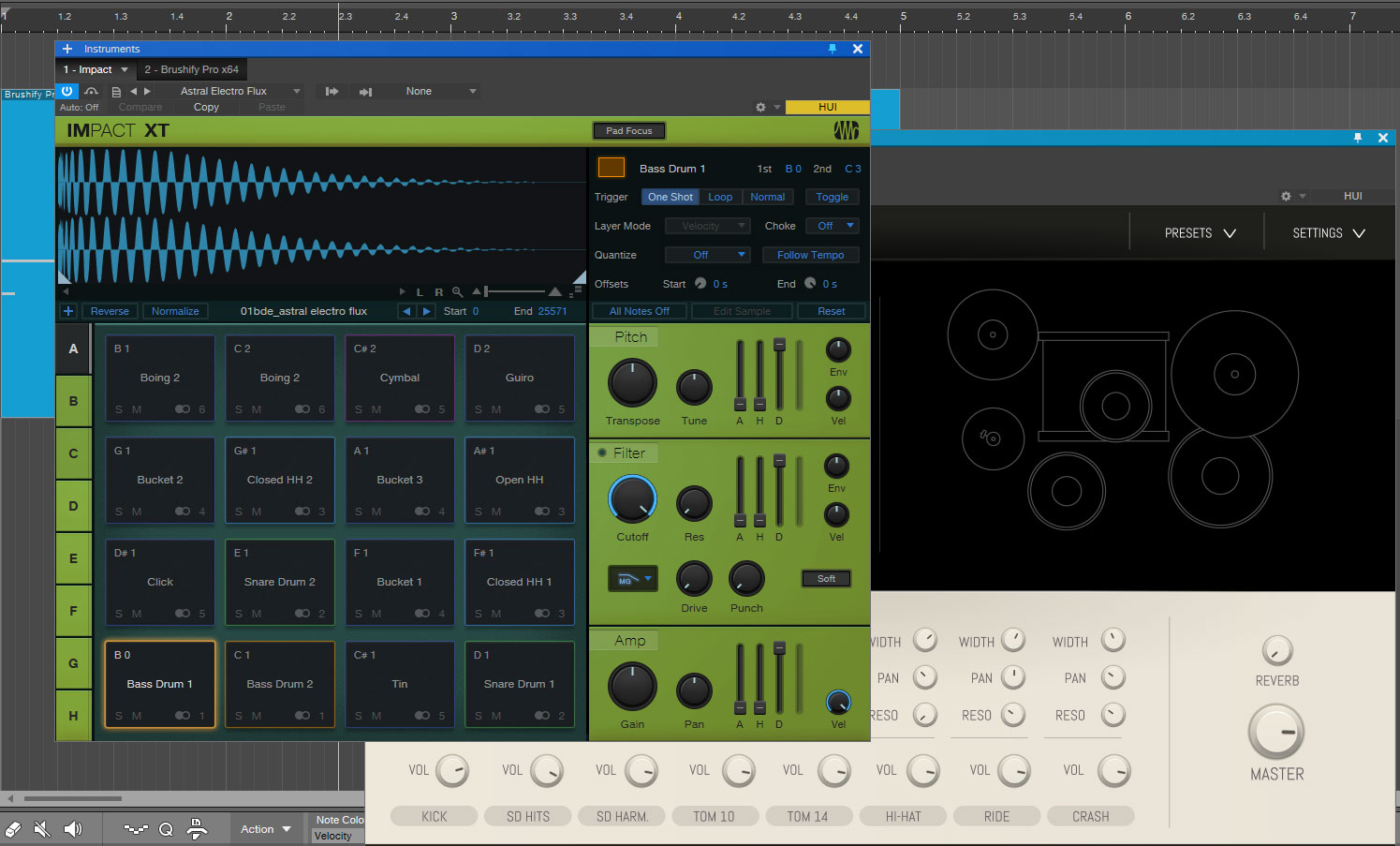Click the MIDI thru arrow icon
Viewport: 1400px width, 846px height.
(x=366, y=92)
